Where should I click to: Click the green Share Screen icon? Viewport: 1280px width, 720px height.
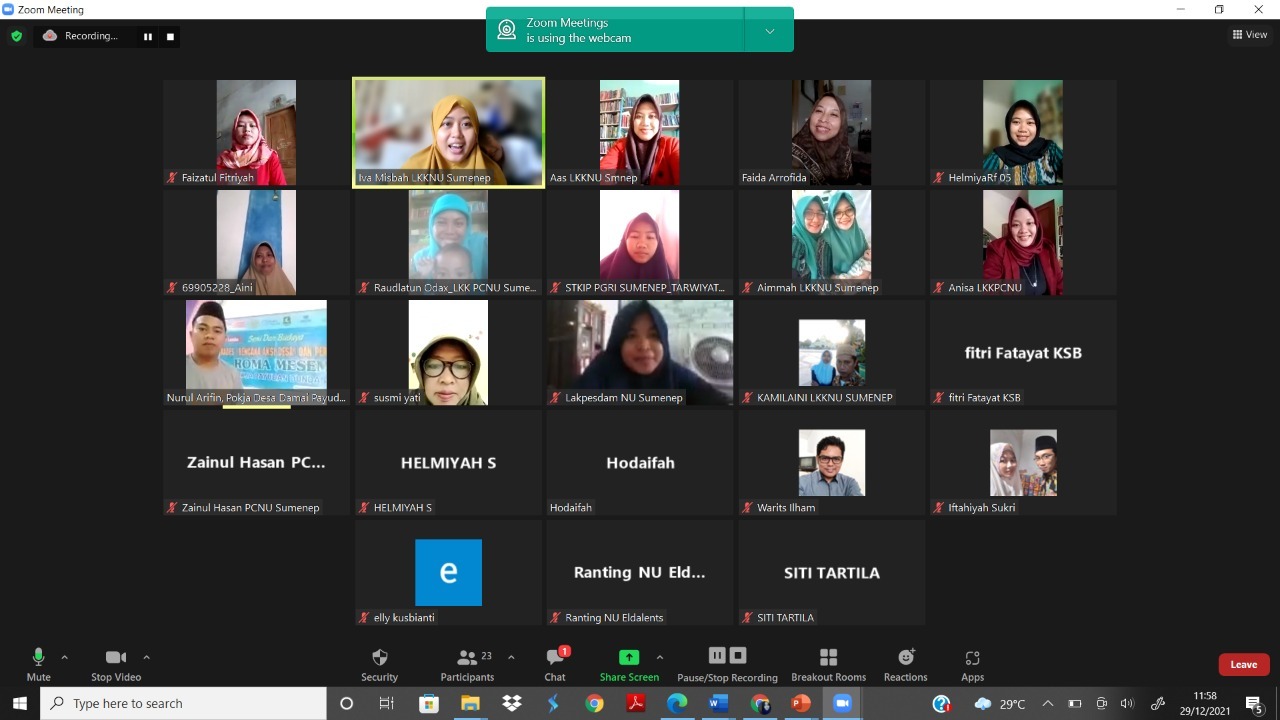coord(629,657)
